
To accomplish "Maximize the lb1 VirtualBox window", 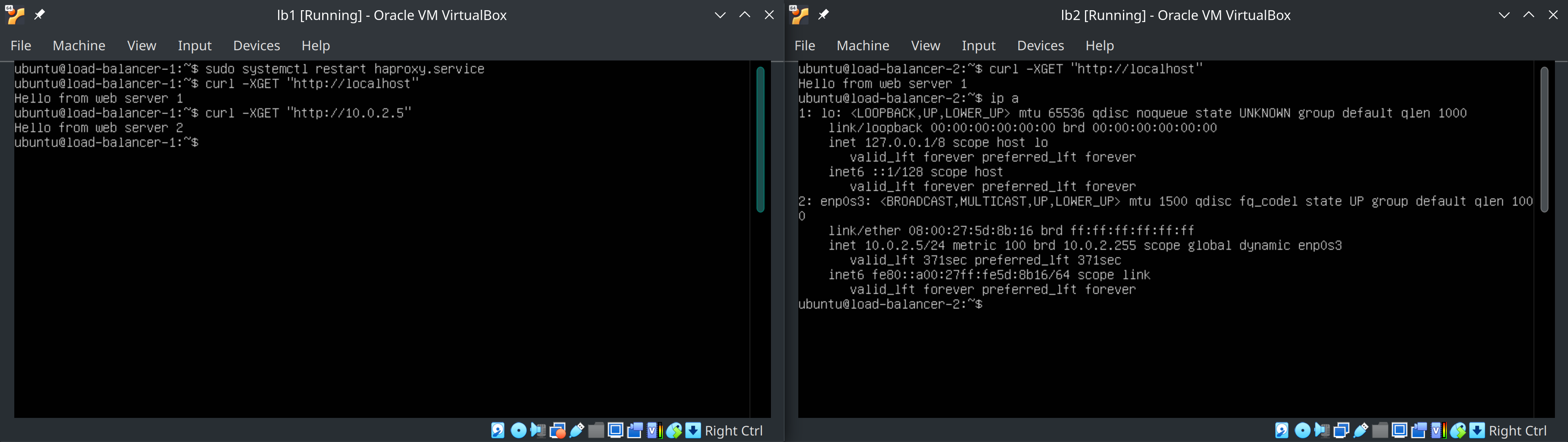I will pos(744,15).
